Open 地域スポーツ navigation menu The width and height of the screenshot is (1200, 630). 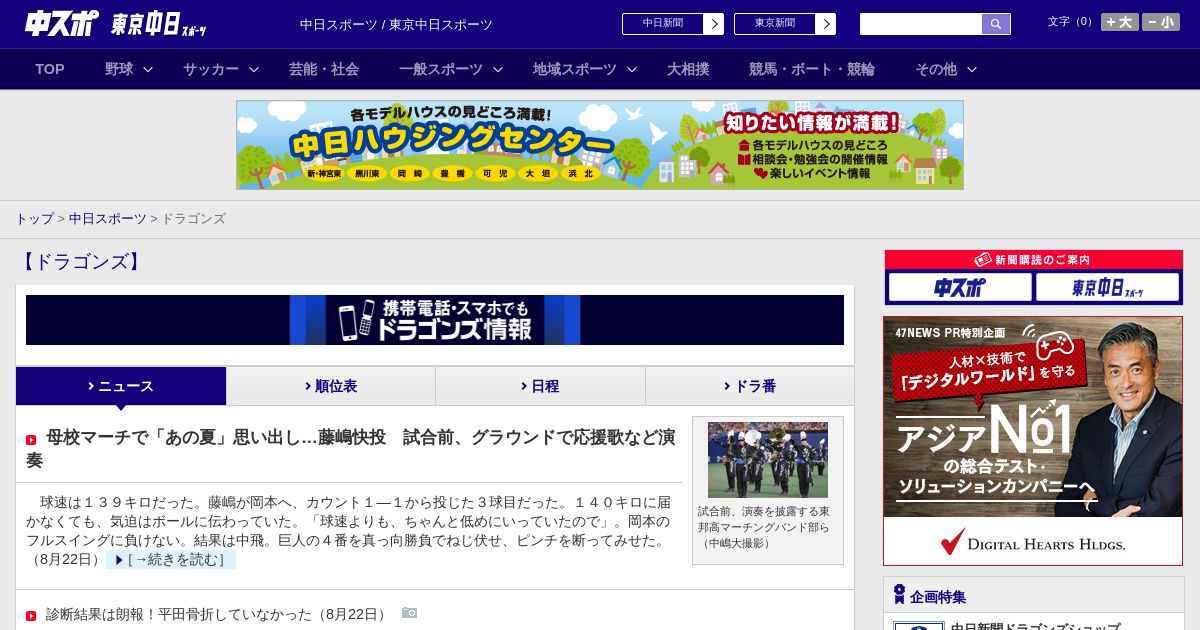pyautogui.click(x=575, y=69)
